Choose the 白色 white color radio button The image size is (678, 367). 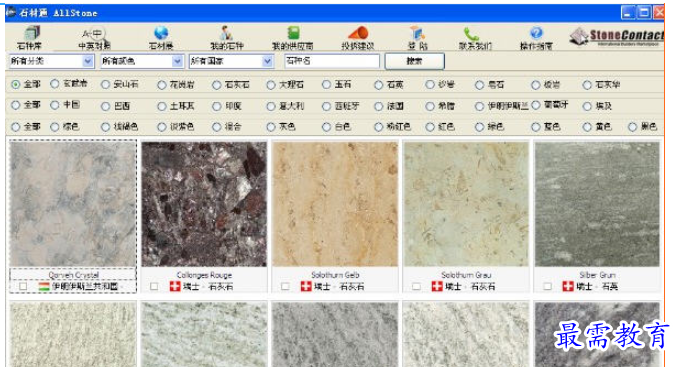pyautogui.click(x=326, y=127)
